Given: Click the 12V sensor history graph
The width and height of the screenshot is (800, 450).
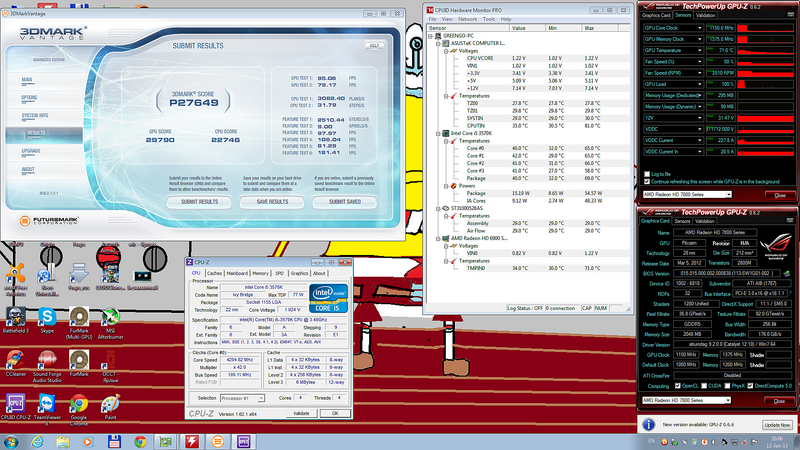Looking at the screenshot, I should [x=765, y=118].
